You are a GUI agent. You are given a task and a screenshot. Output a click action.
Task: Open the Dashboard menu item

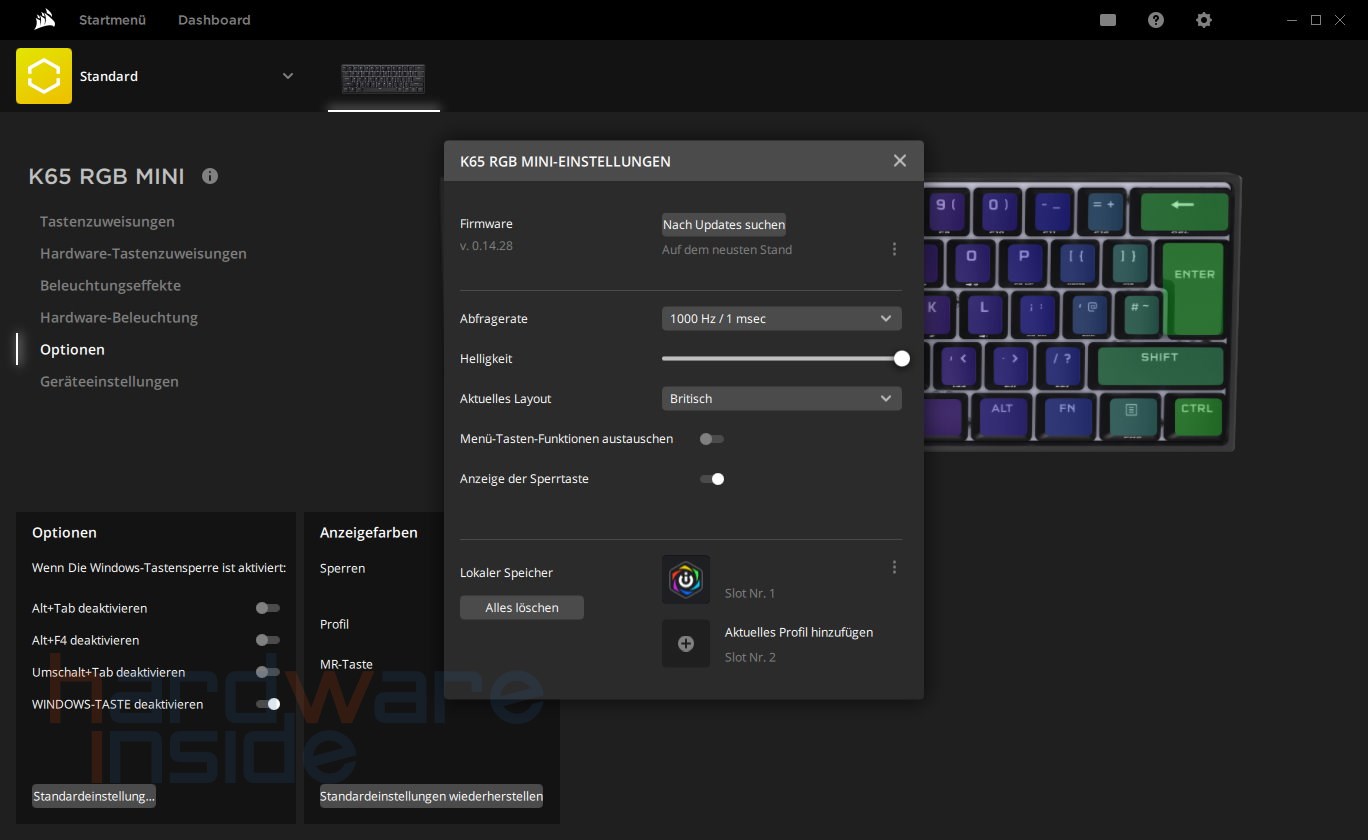click(213, 20)
